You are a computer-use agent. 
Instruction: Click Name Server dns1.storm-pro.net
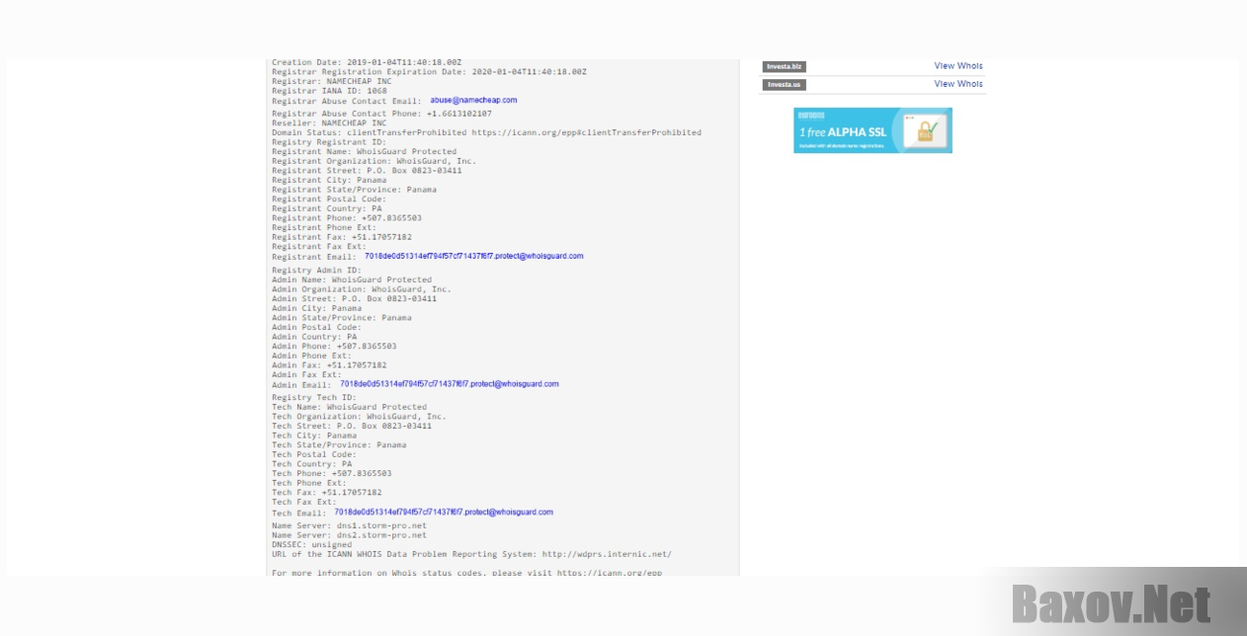(x=349, y=526)
